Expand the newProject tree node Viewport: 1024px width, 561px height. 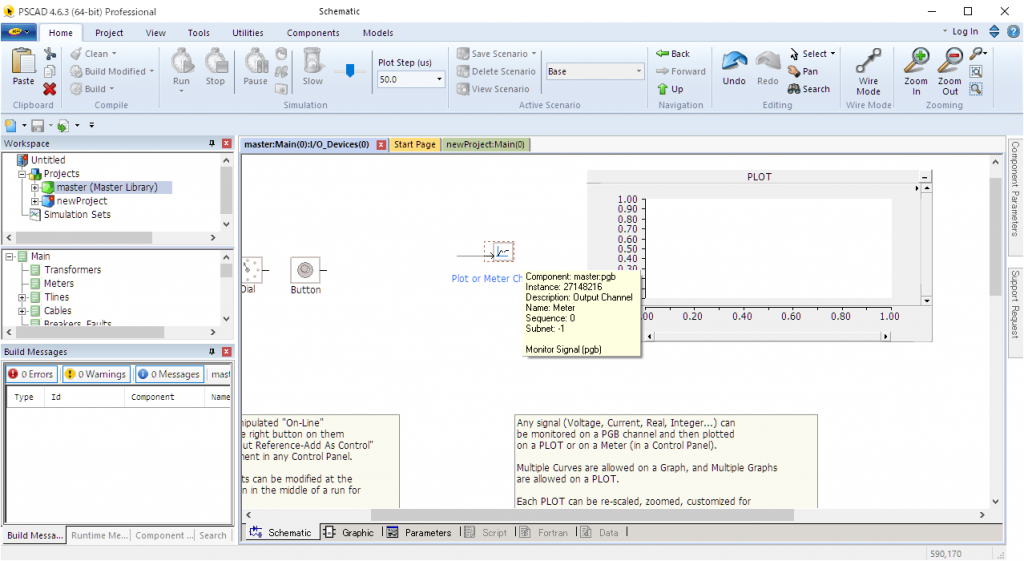tap(35, 201)
